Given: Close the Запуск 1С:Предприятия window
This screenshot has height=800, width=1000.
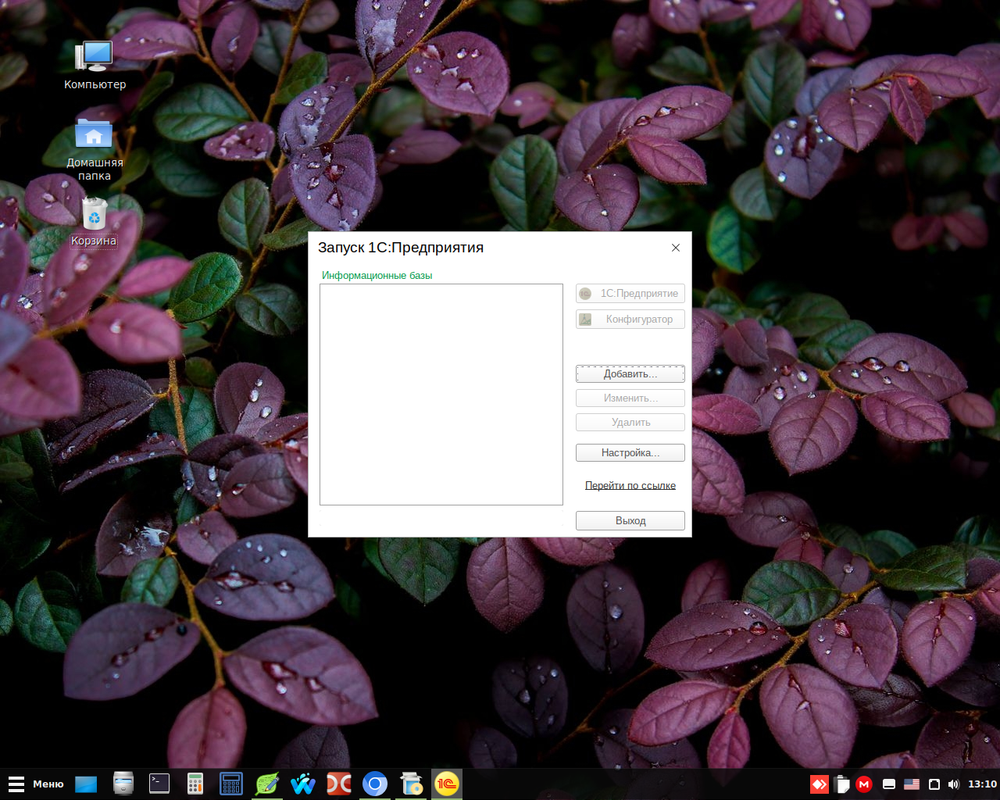Looking at the screenshot, I should point(675,248).
